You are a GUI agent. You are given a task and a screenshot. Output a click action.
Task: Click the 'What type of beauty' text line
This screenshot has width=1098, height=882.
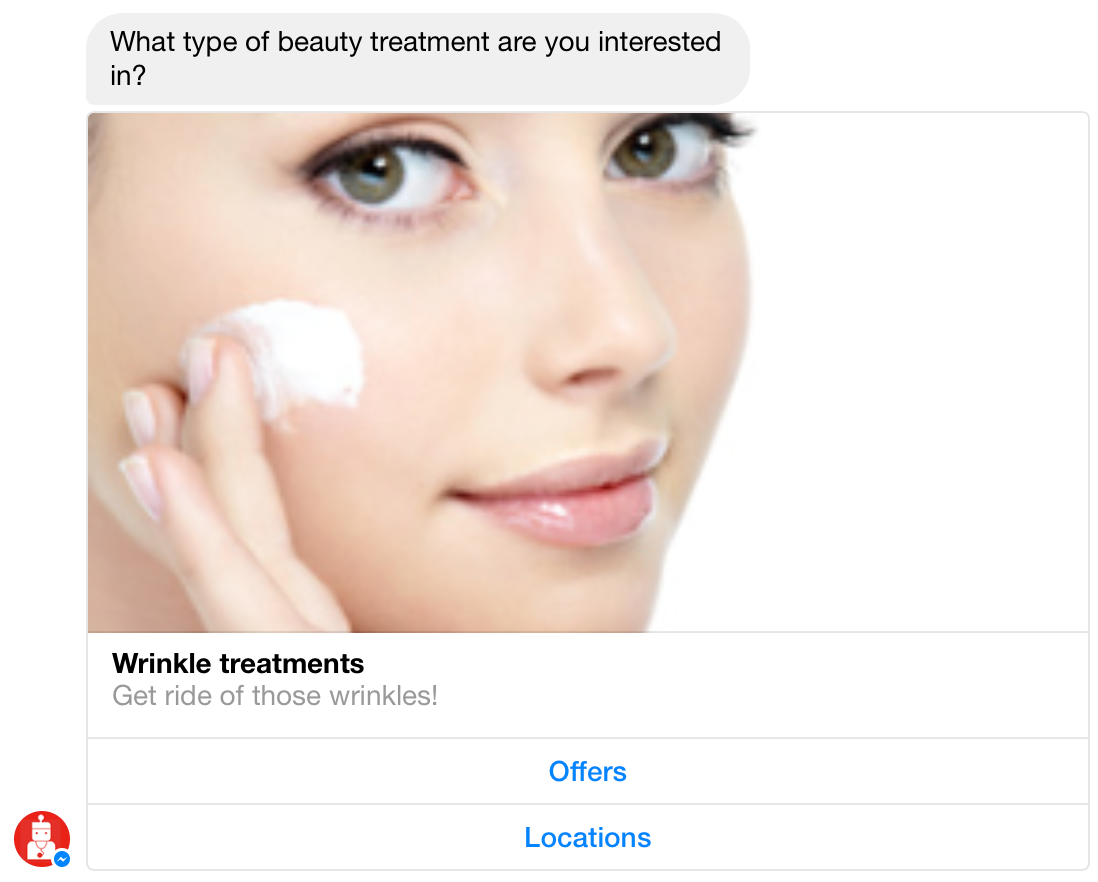tap(236, 42)
